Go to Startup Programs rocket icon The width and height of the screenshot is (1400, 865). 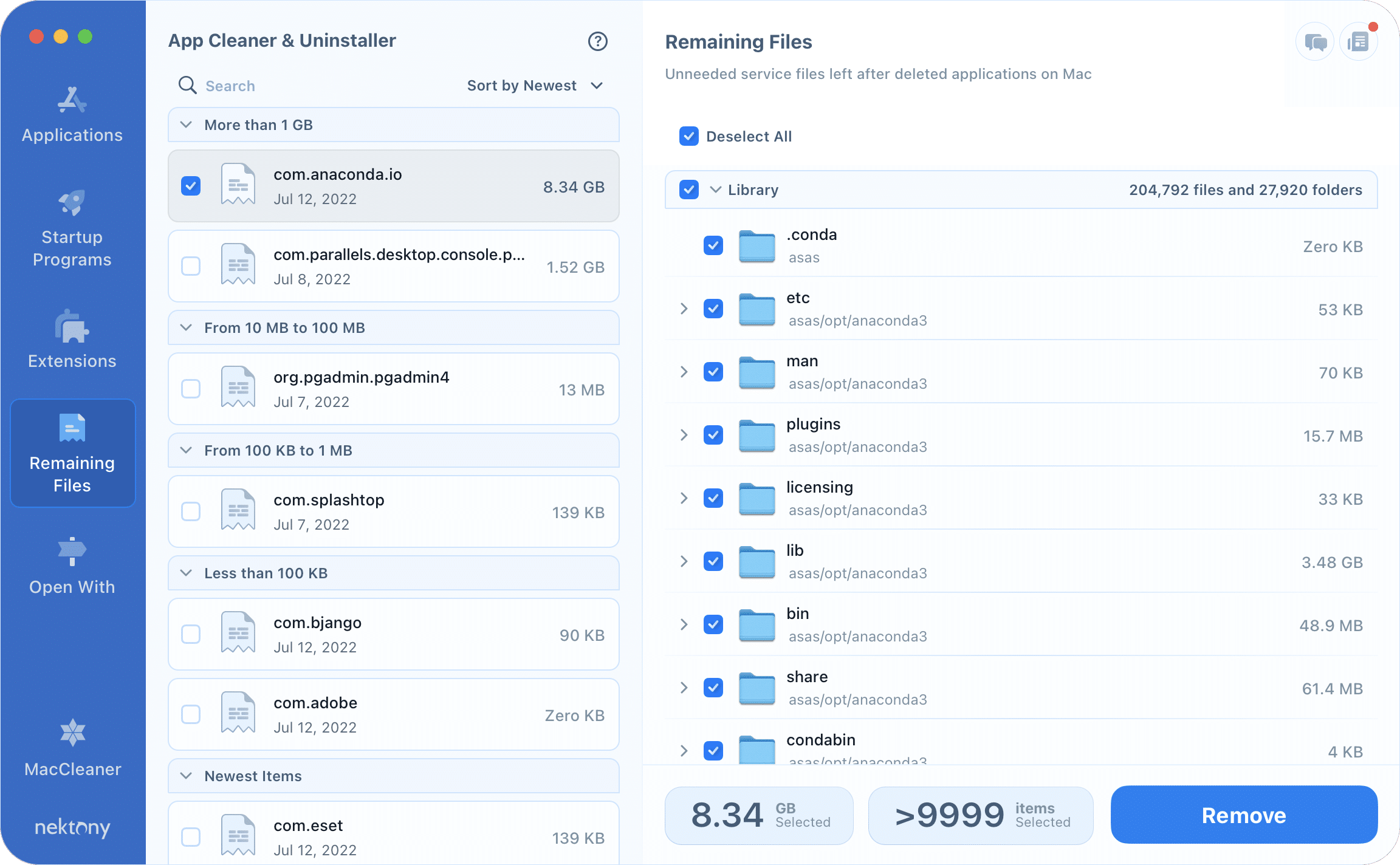pyautogui.click(x=72, y=203)
